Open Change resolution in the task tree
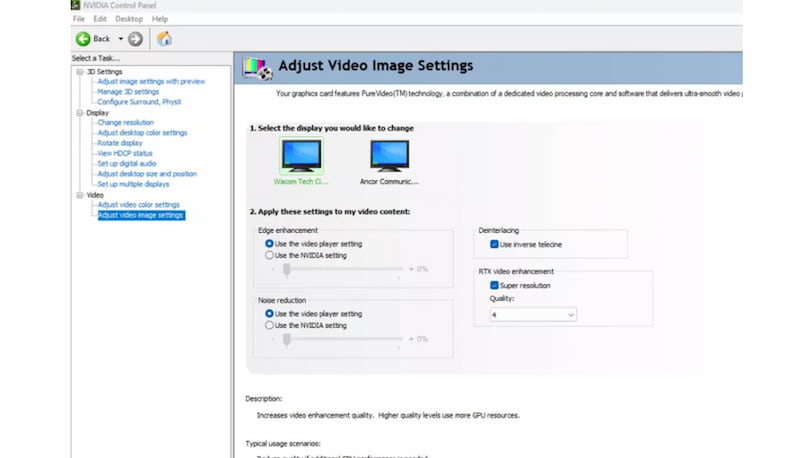The width and height of the screenshot is (800, 458). [x=125, y=123]
